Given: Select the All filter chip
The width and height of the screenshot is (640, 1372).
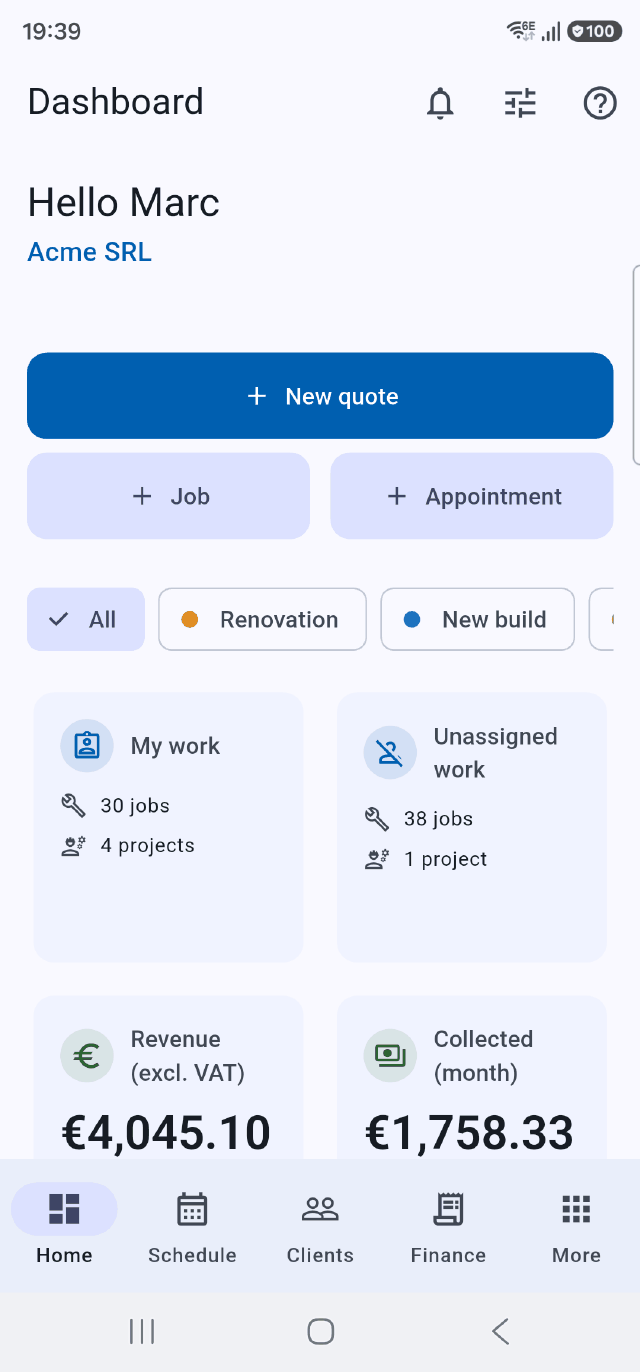Looking at the screenshot, I should (x=86, y=619).
